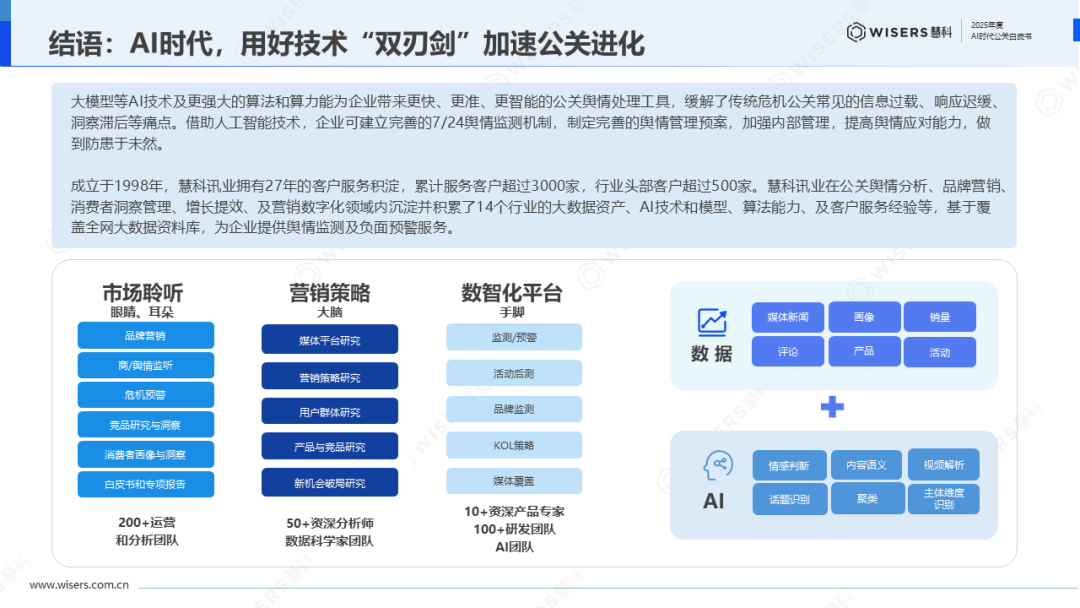Click the 情感判断 AI tile
The width and height of the screenshot is (1080, 608).
click(x=789, y=465)
